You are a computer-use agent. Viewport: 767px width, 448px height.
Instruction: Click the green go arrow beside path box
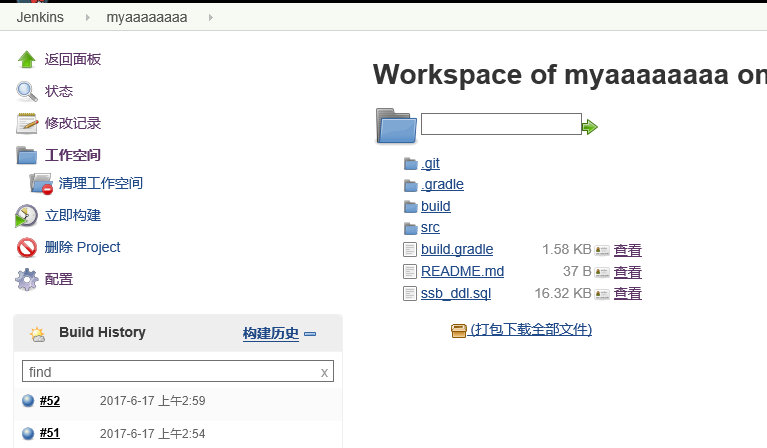[x=590, y=127]
